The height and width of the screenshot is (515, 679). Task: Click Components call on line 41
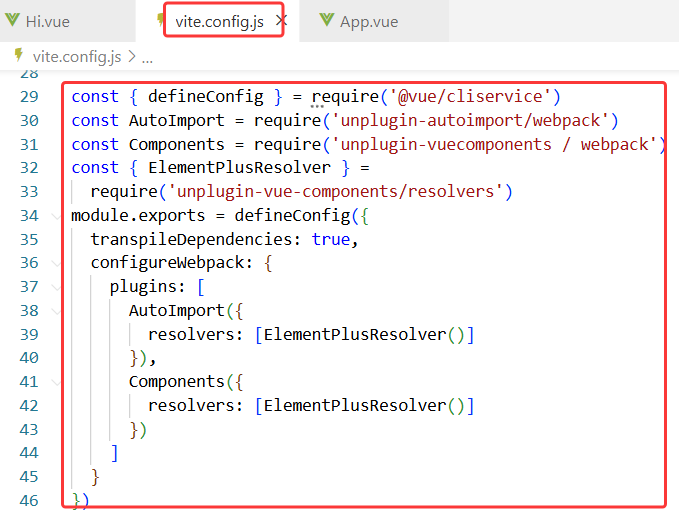177,382
